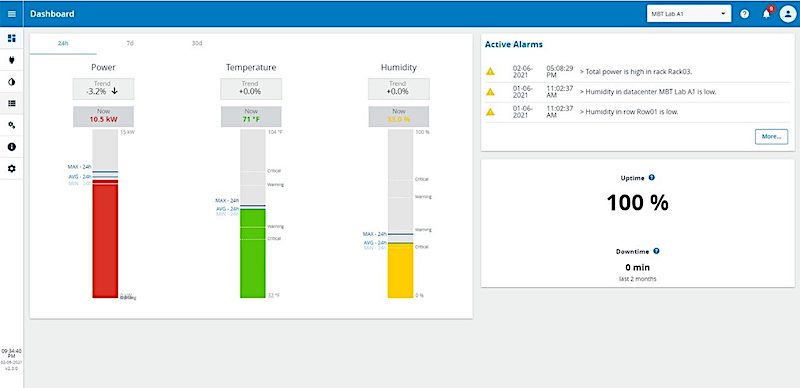Click the 10.5 kW current power value
800x388 pixels.
pyautogui.click(x=104, y=120)
